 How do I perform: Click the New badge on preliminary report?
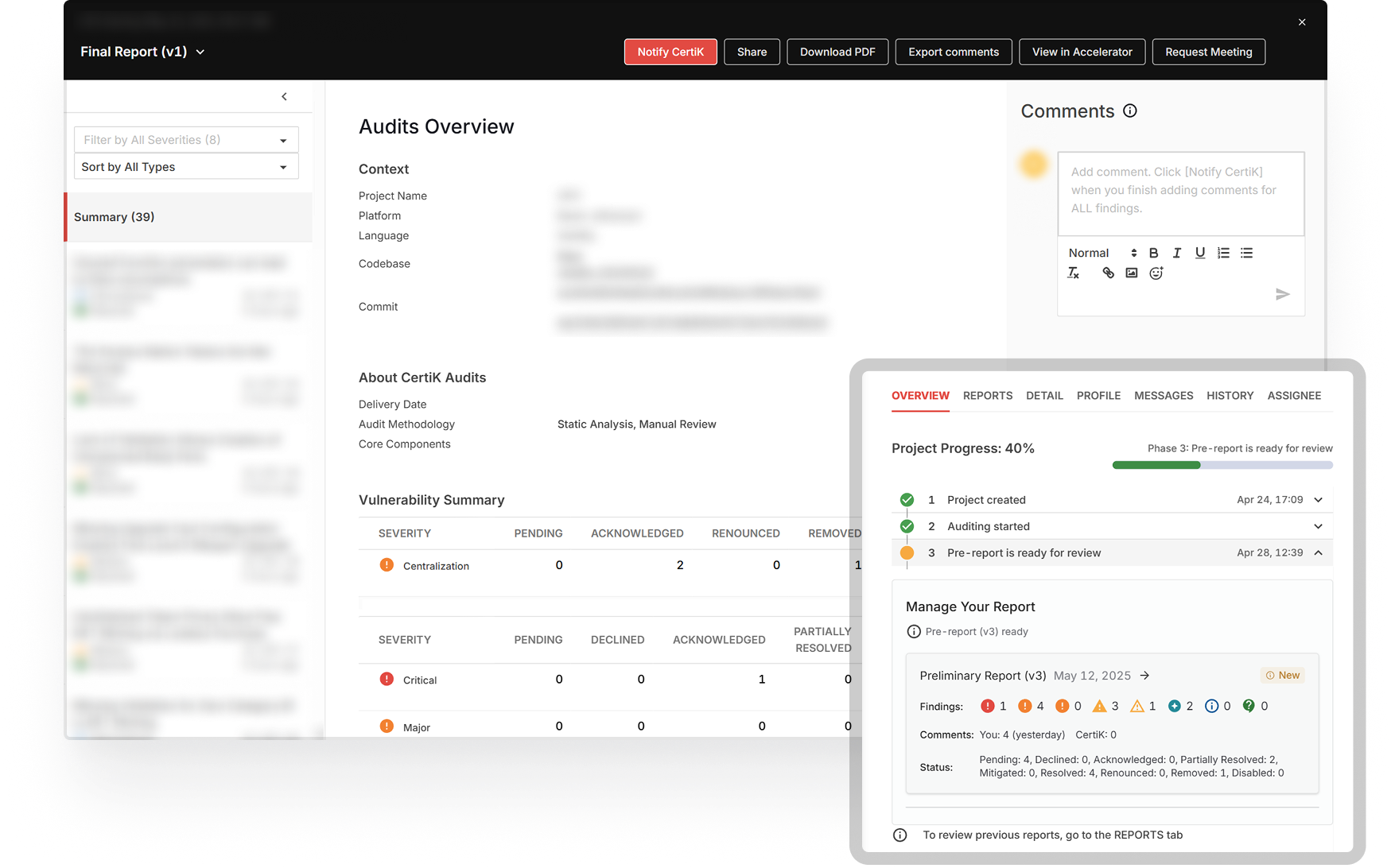(1282, 676)
